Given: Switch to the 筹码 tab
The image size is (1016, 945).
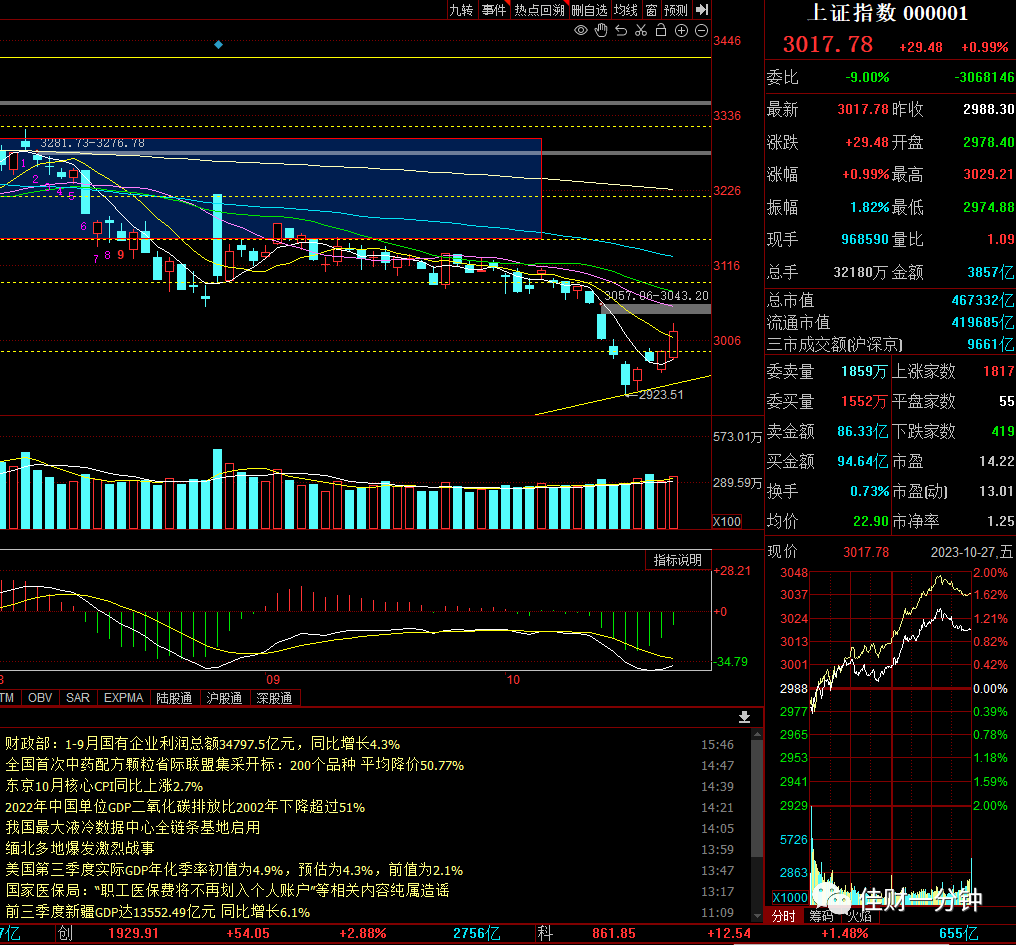Looking at the screenshot, I should [822, 916].
